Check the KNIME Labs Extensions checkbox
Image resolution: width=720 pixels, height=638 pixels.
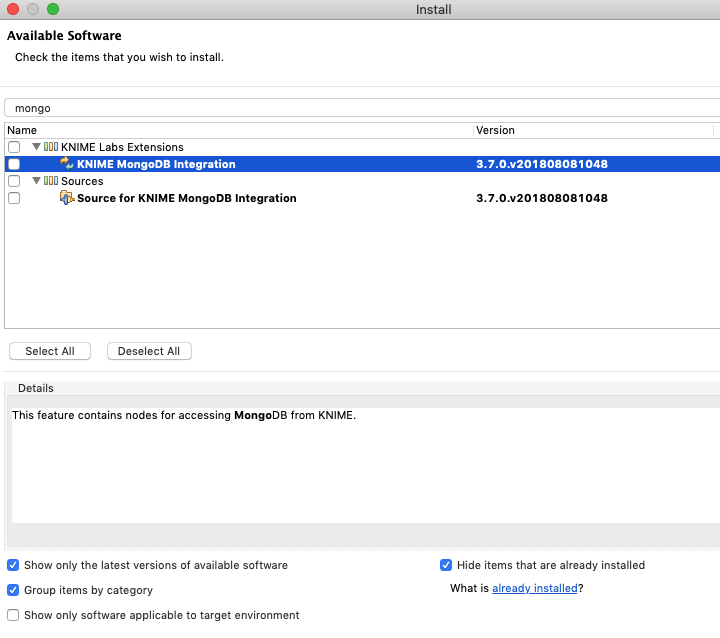[x=14, y=147]
